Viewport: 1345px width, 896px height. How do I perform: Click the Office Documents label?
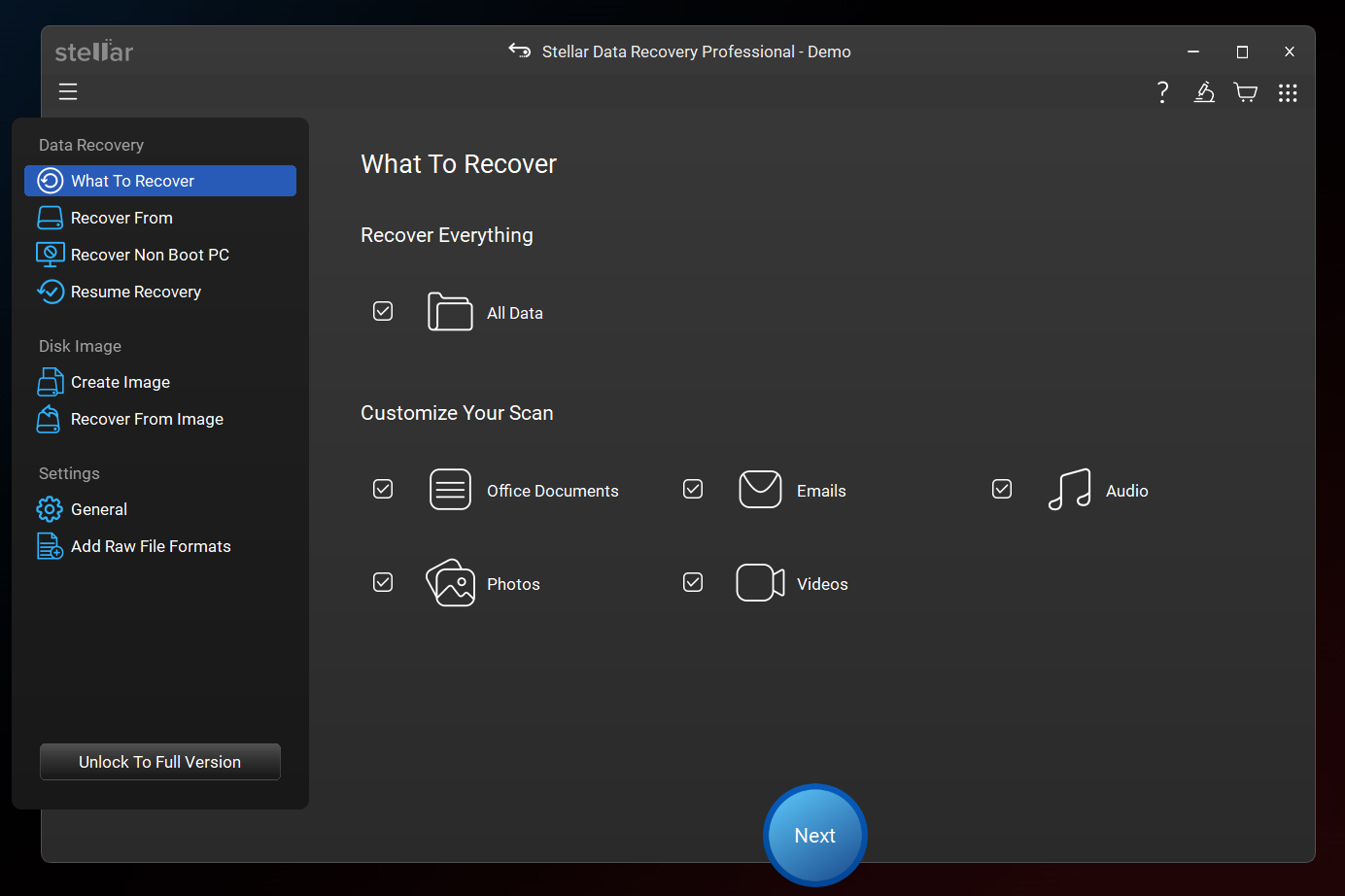[x=552, y=491]
